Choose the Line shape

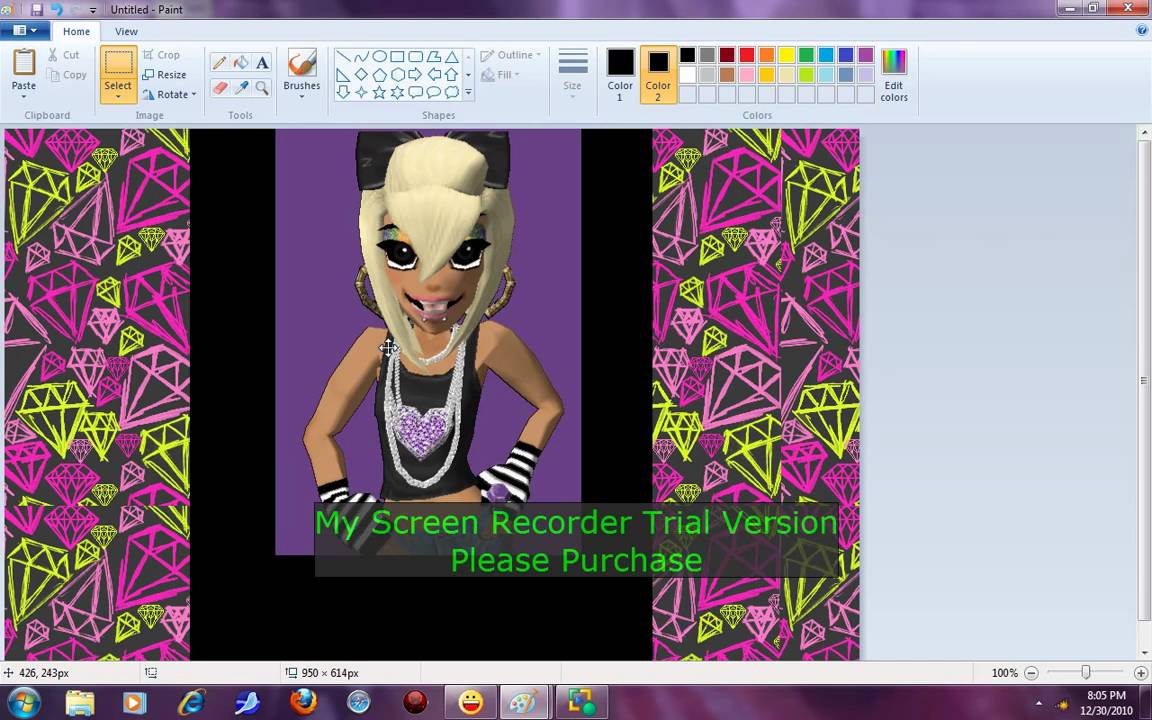coord(343,57)
